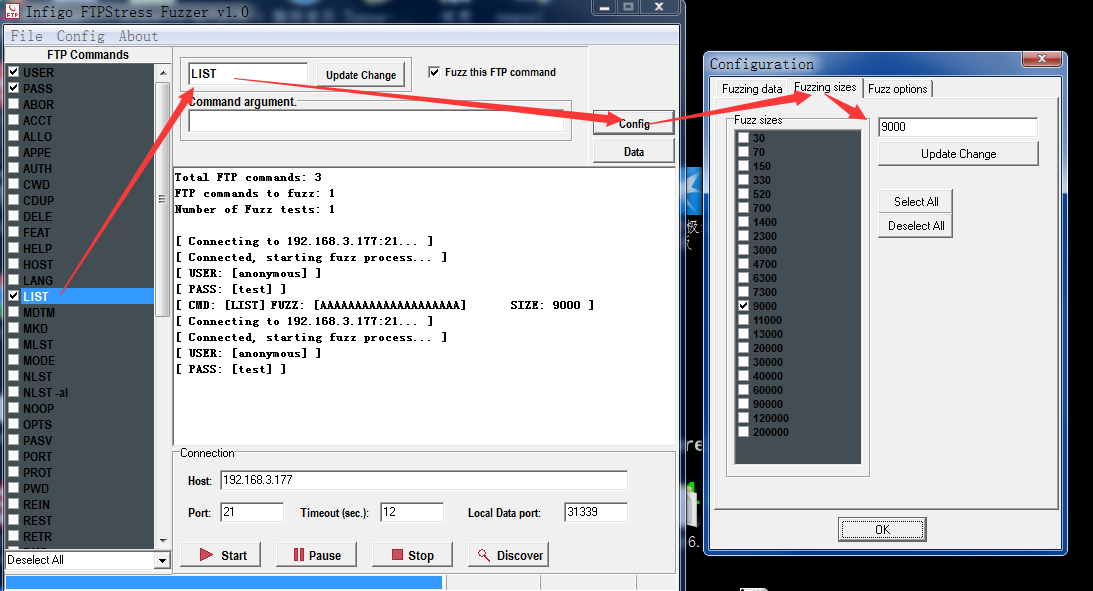Uncheck the LIST command checkbox
The width and height of the screenshot is (1093, 591).
point(13,296)
